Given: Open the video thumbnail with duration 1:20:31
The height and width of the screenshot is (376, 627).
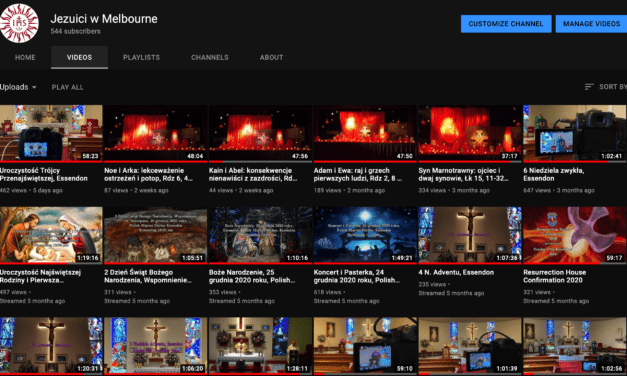Looking at the screenshot, I should point(51,346).
